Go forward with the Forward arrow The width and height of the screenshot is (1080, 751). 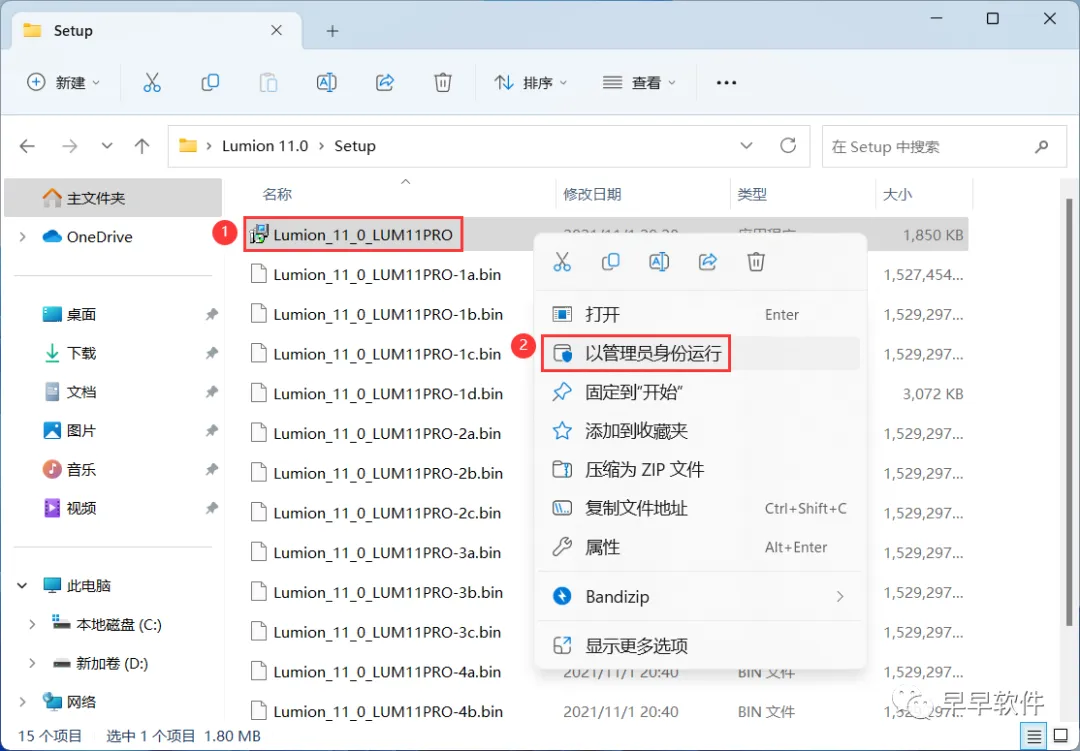70,146
